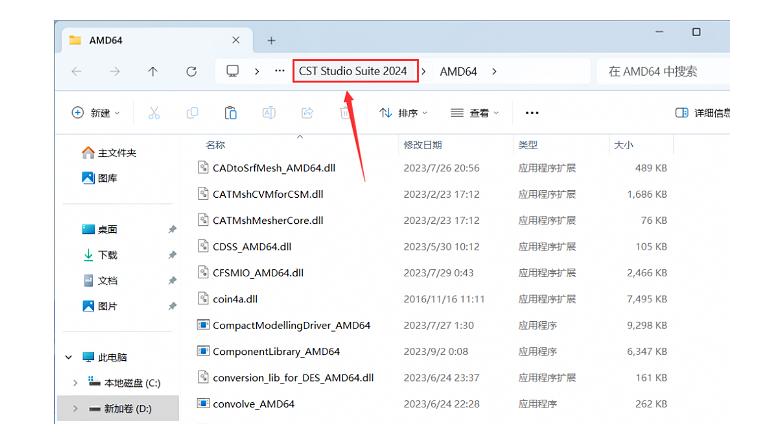Select 新加卷 (D:) drive
Image resolution: width=783 pixels, height=445 pixels.
[120, 409]
